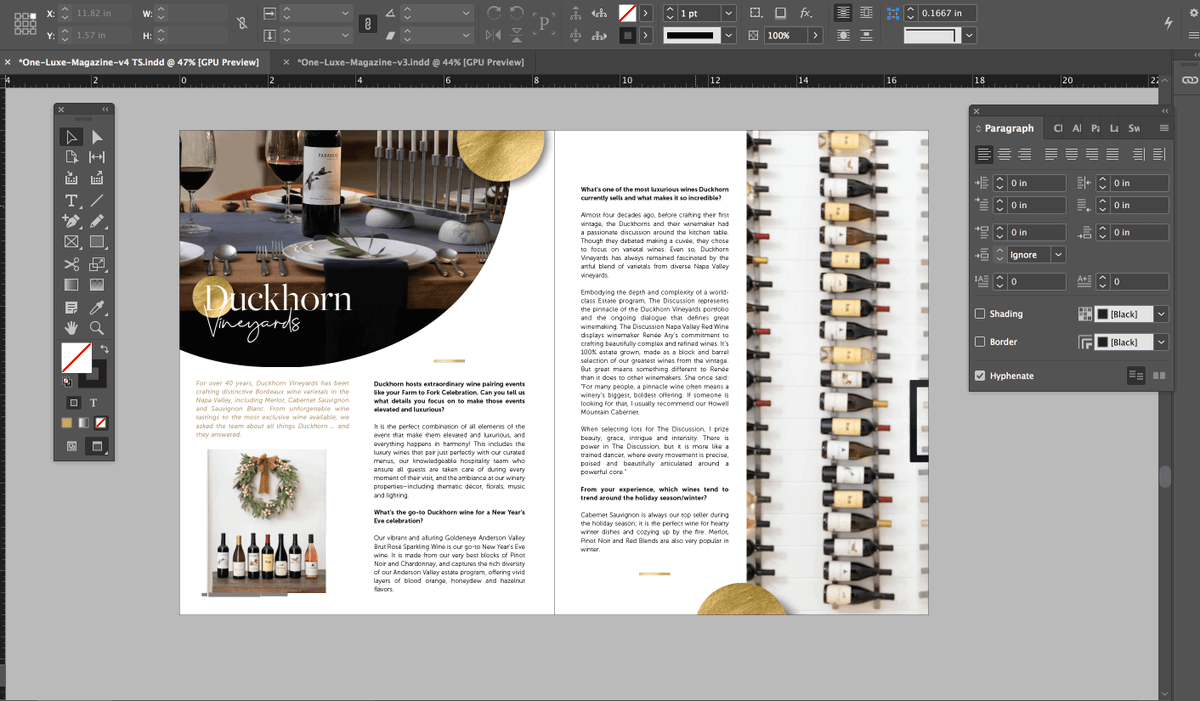Activate the Hand tool
Screen dimensions: 1200x701
click(71, 328)
